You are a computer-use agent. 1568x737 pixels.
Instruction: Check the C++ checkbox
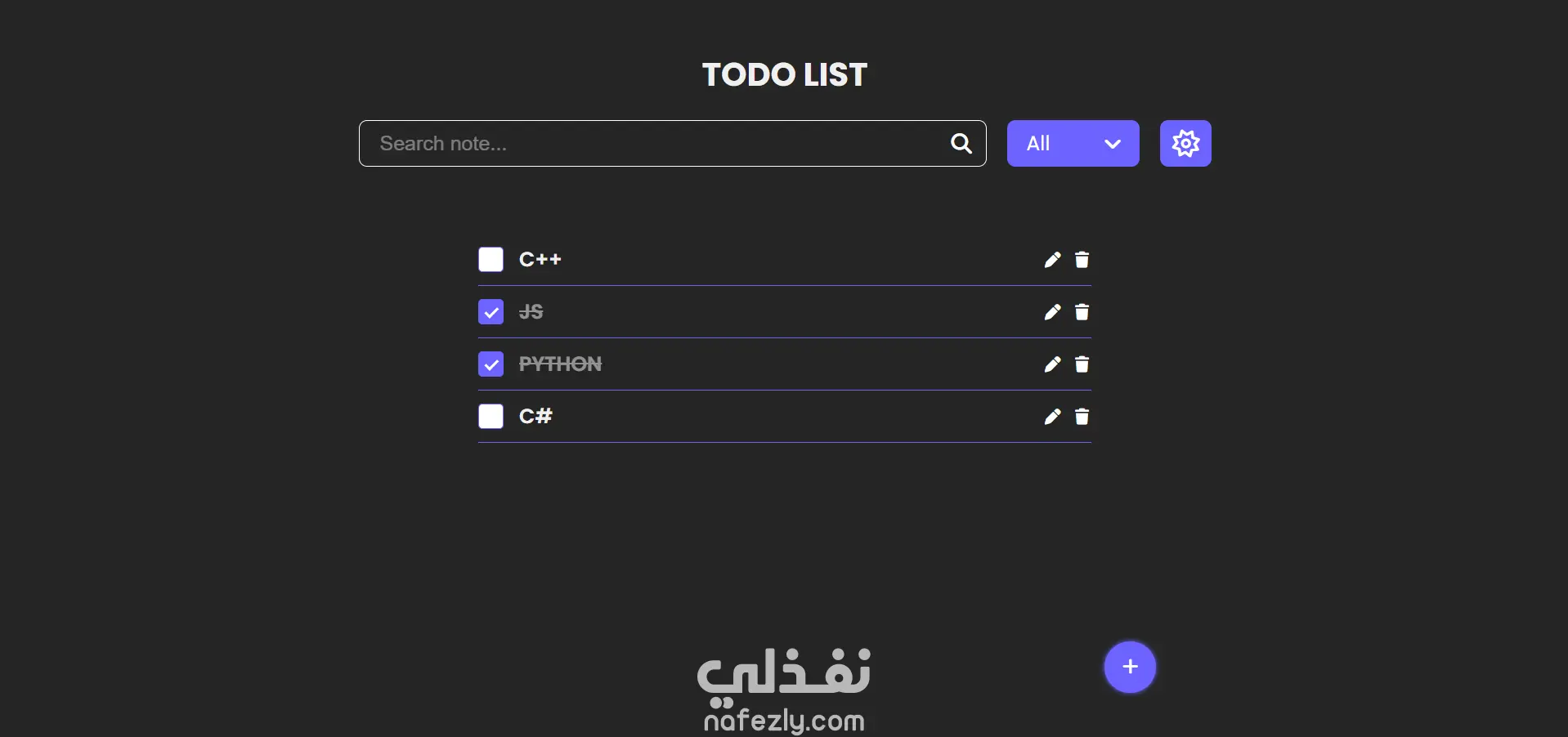491,260
